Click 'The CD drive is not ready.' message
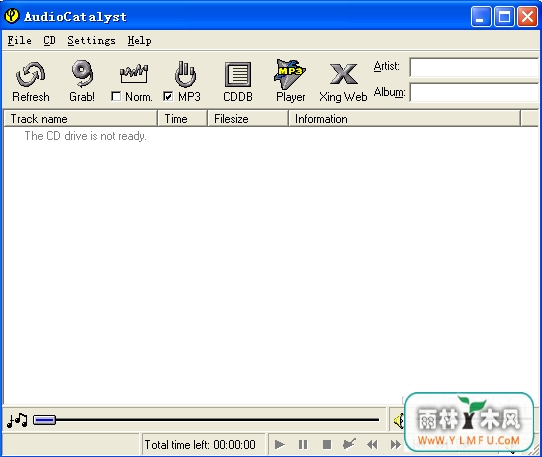542x457 pixels. [x=86, y=136]
